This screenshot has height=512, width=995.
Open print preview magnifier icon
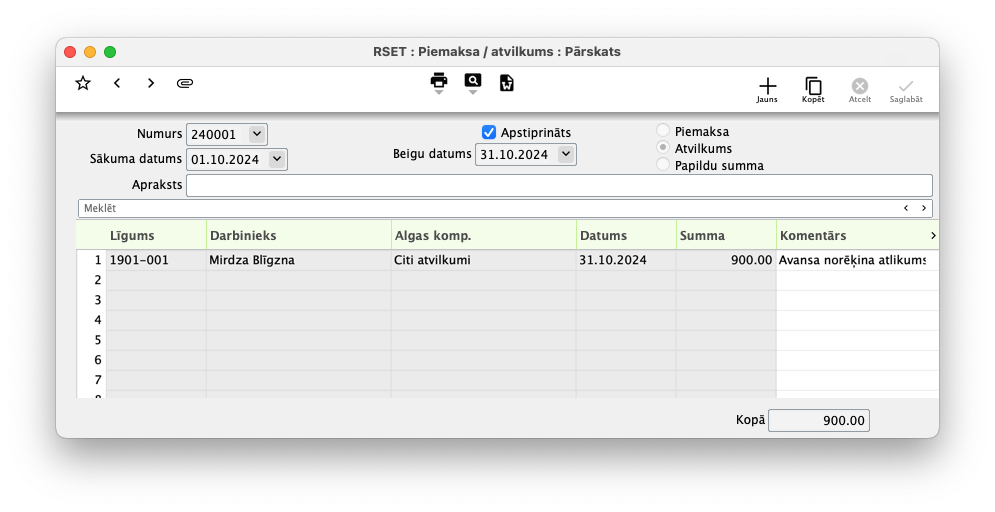tap(473, 81)
